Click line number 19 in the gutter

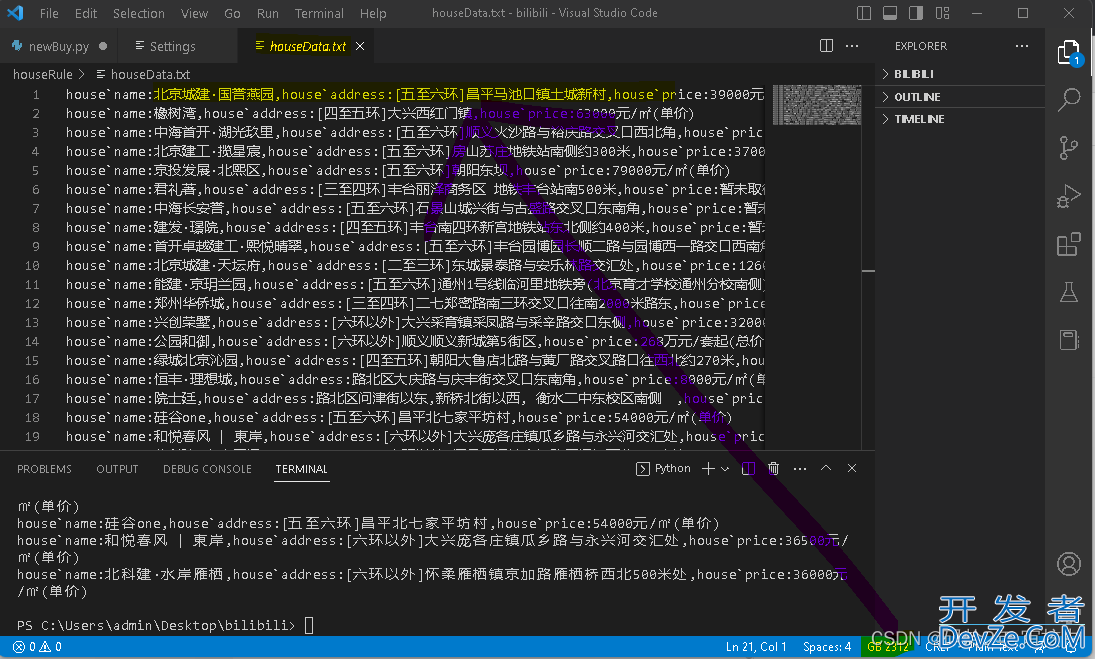tap(32, 436)
